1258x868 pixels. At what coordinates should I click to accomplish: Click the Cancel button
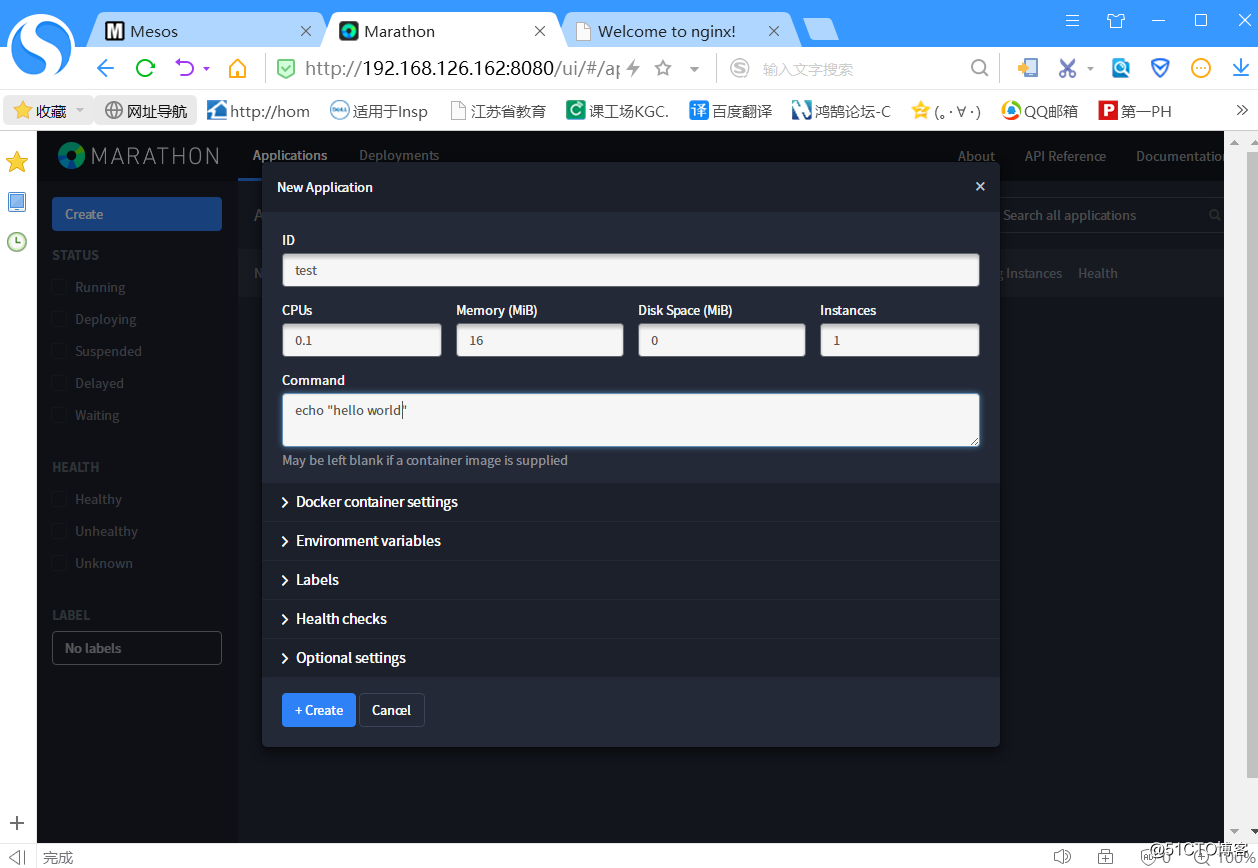click(392, 710)
